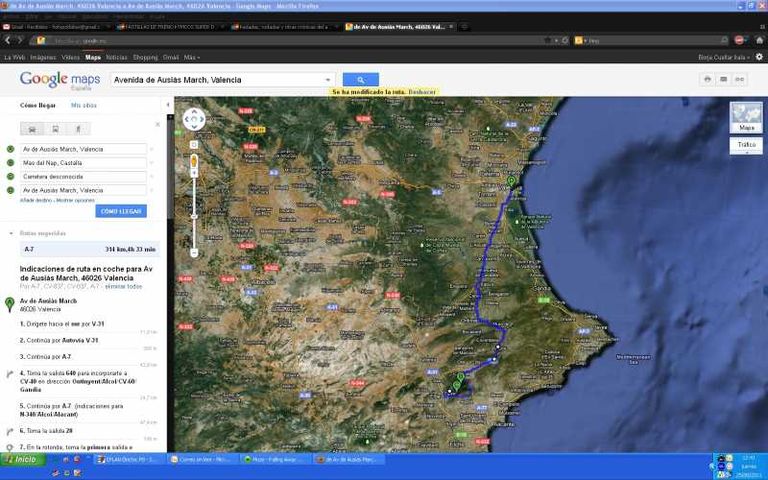768x480 pixels.
Task: Toggle the Tráfico layer on the map
Action: tap(746, 145)
